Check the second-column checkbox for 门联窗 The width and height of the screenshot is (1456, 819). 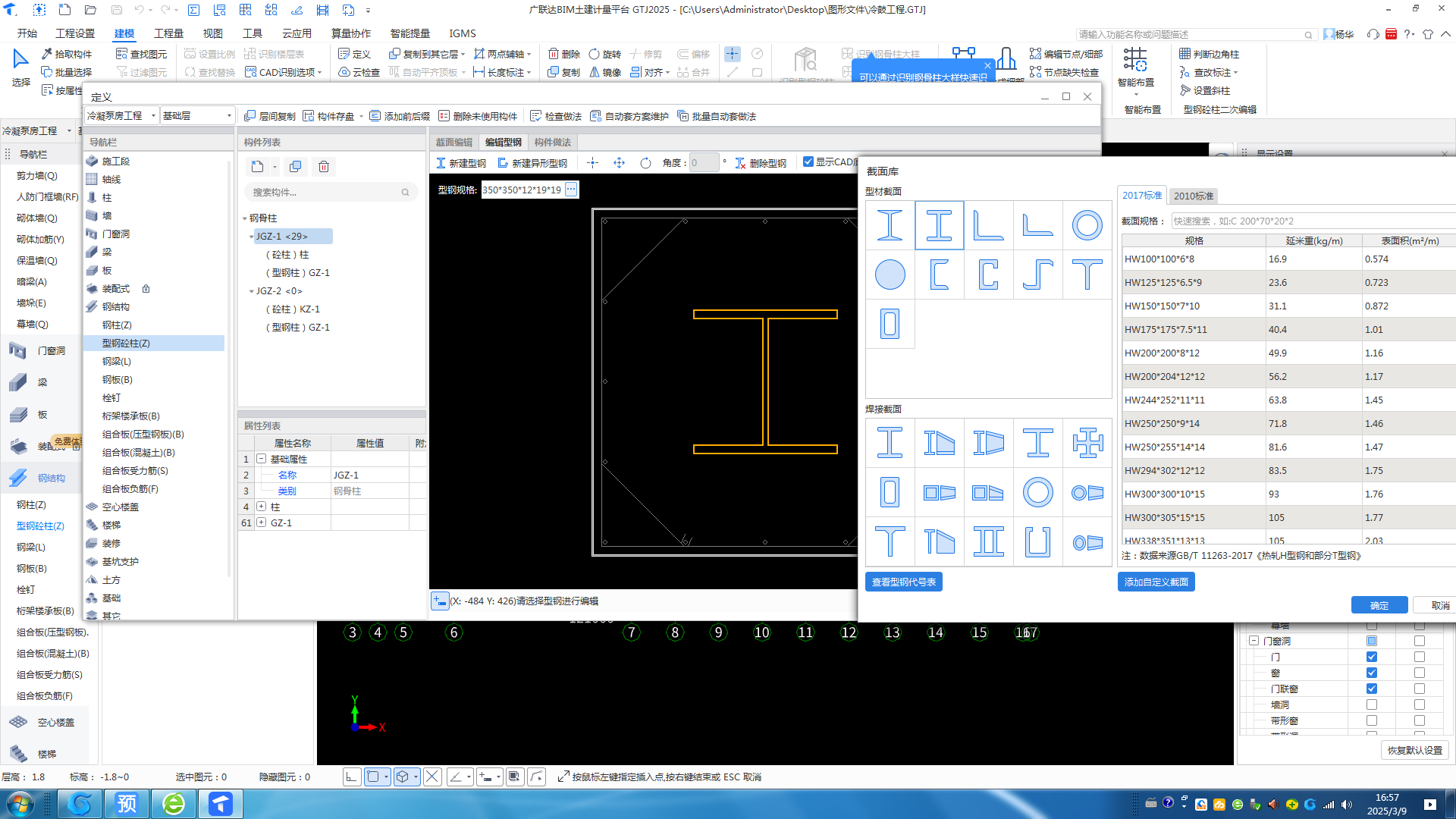1420,689
